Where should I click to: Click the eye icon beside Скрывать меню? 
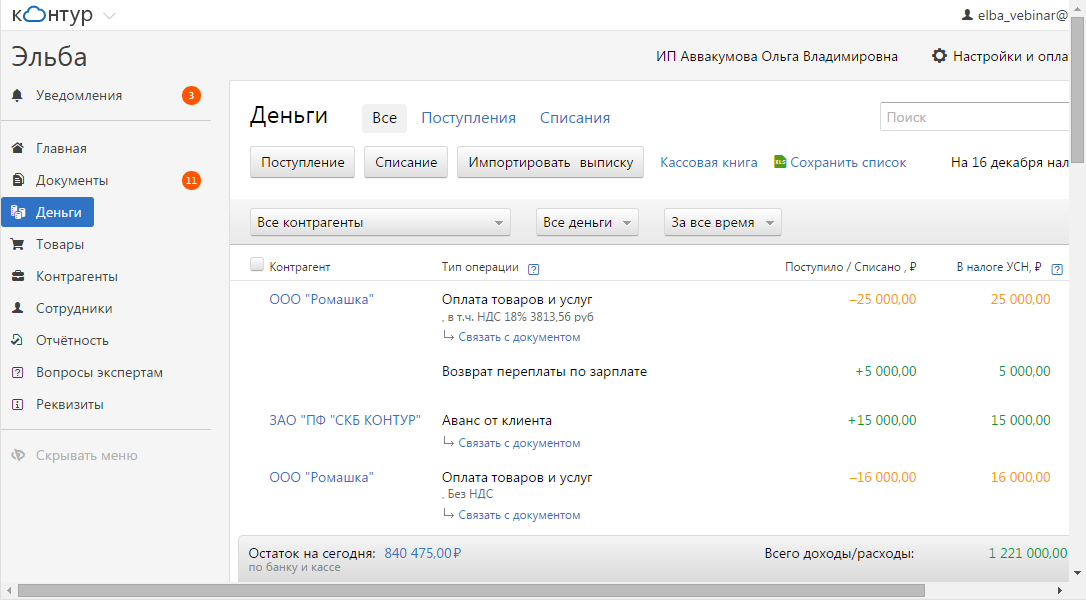pos(18,455)
